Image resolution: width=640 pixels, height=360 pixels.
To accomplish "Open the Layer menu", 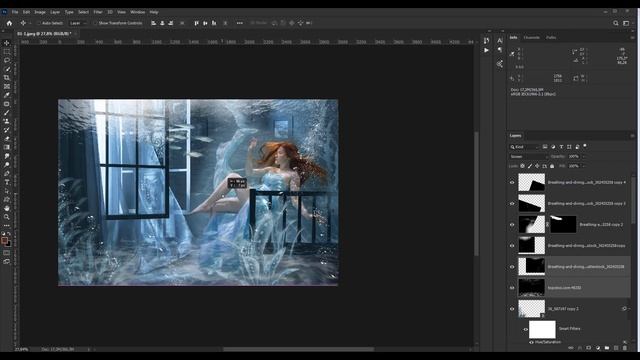I will 55,12.
